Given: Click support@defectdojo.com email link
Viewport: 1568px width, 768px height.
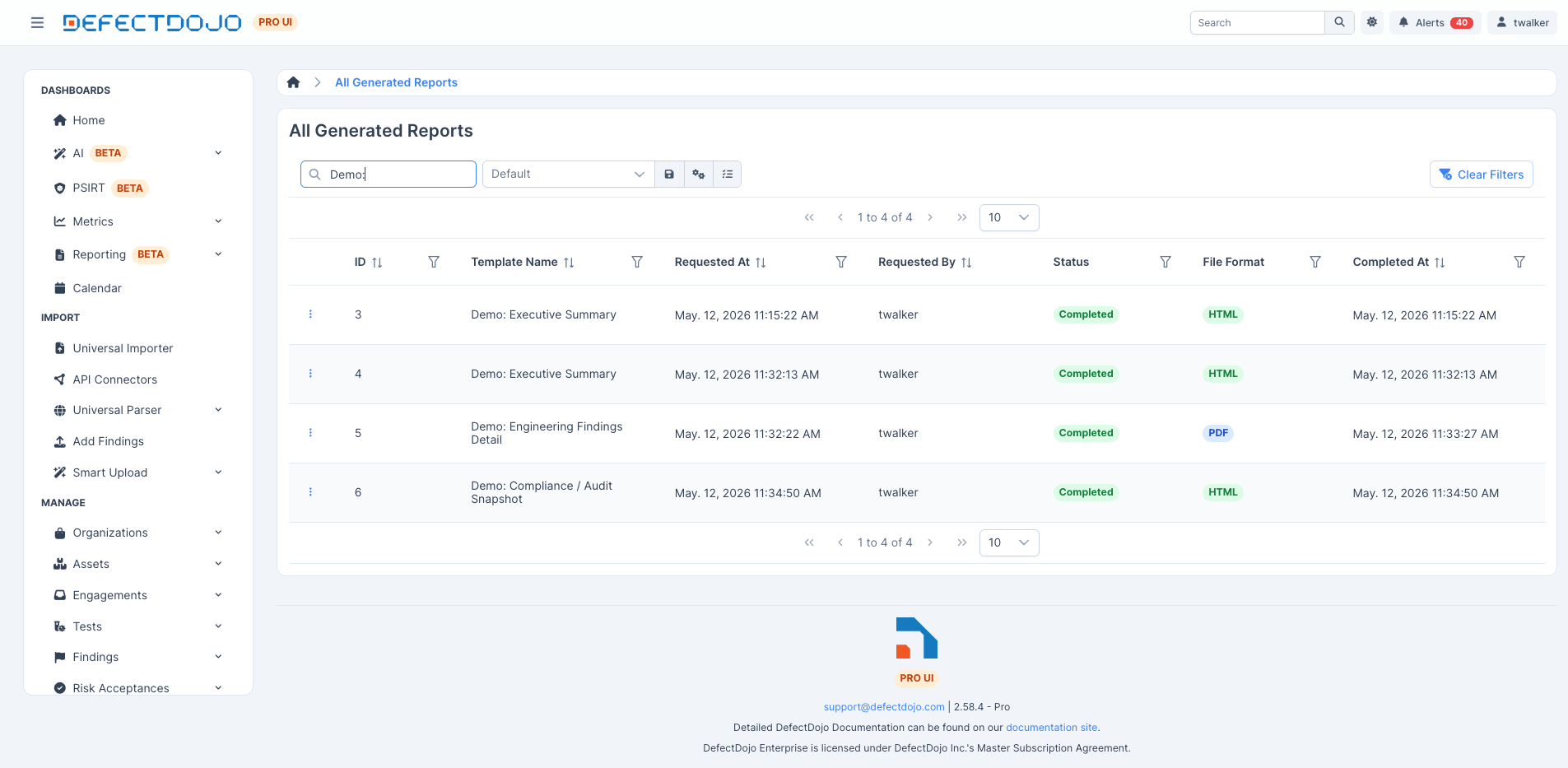Looking at the screenshot, I should coord(884,707).
